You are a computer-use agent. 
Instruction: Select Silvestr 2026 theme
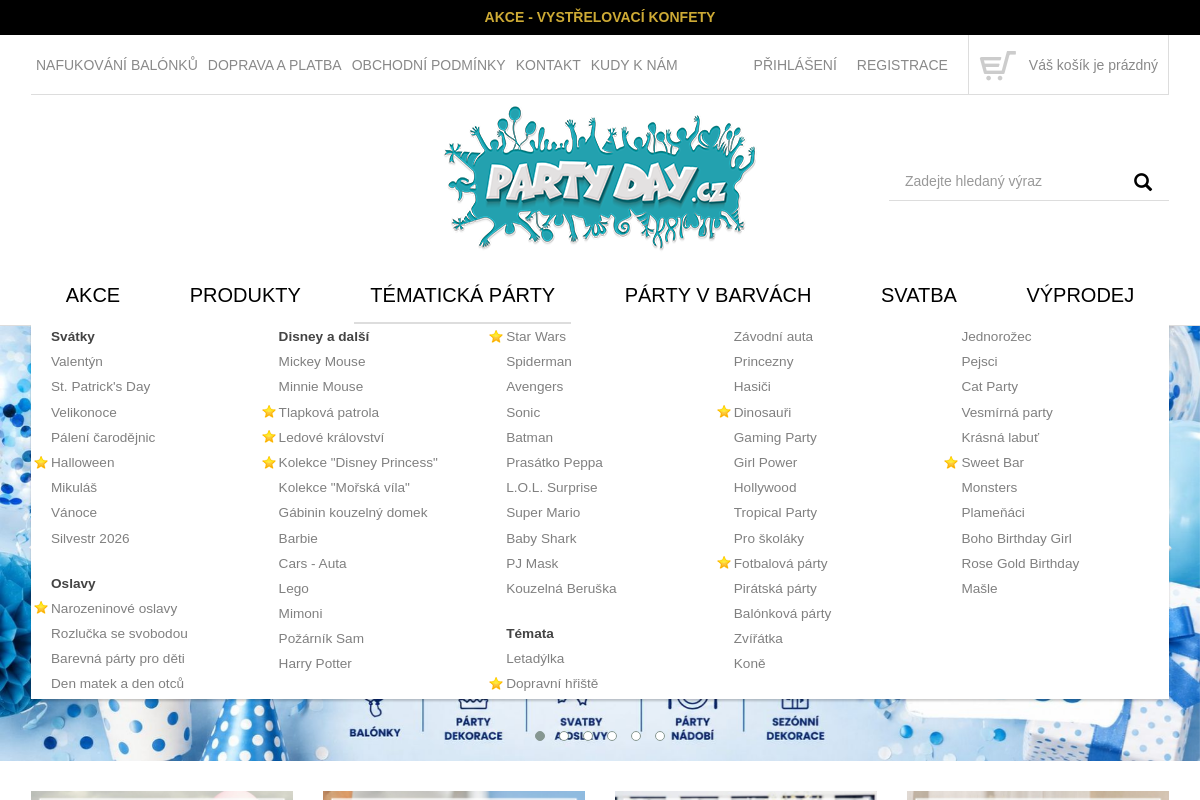click(x=90, y=538)
